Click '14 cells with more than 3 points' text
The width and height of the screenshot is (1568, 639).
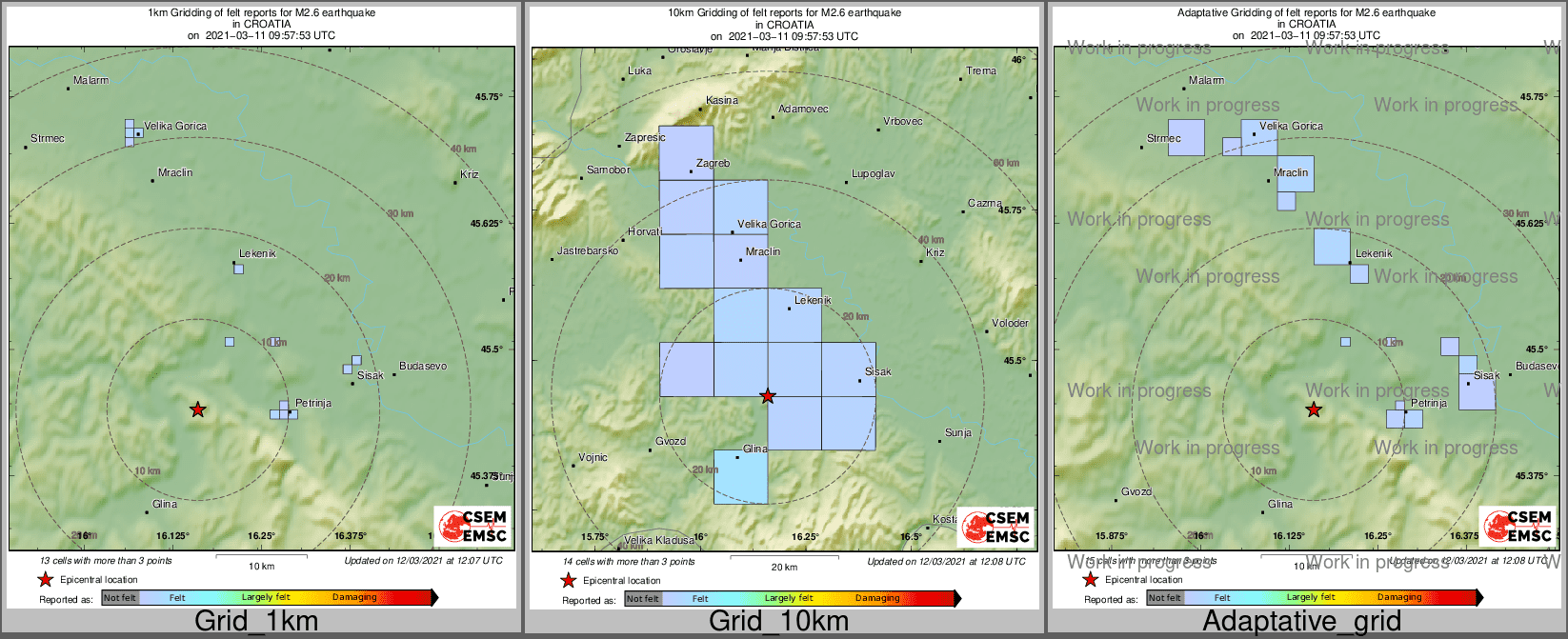tap(629, 562)
